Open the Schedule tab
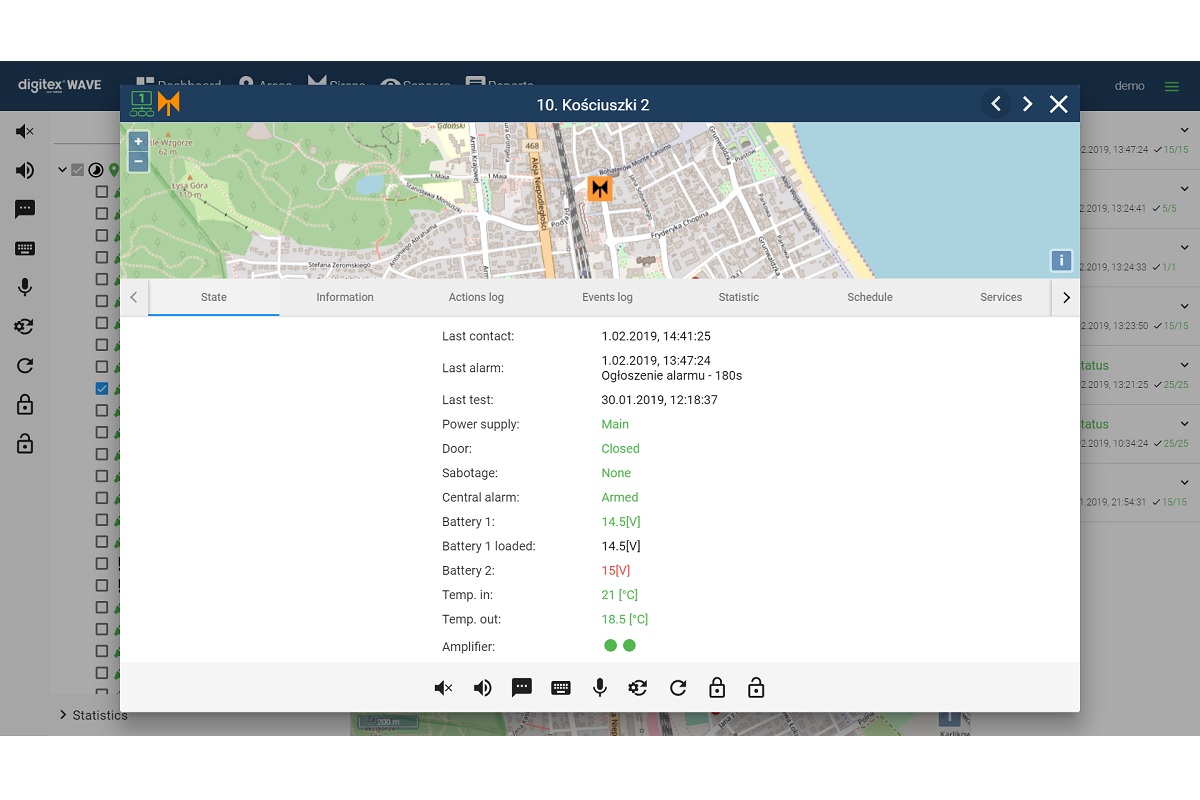Image resolution: width=1200 pixels, height=800 pixels. (869, 297)
